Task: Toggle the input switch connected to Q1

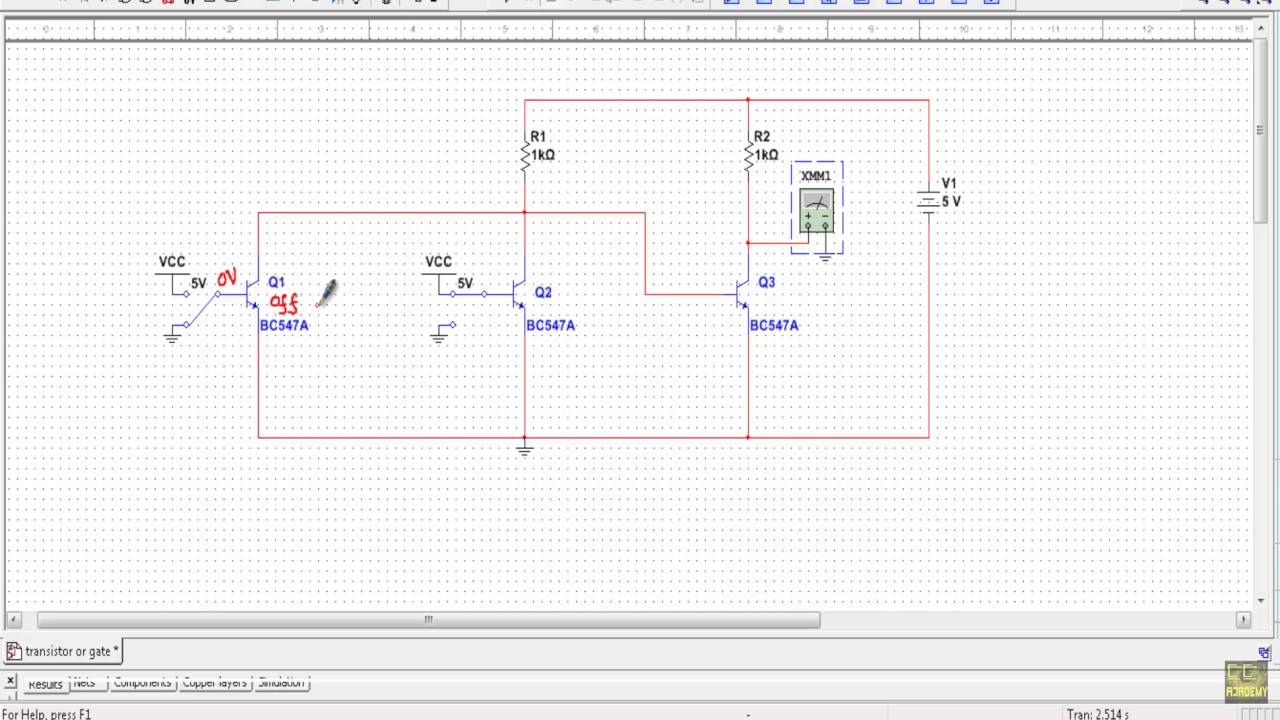Action: [202, 308]
